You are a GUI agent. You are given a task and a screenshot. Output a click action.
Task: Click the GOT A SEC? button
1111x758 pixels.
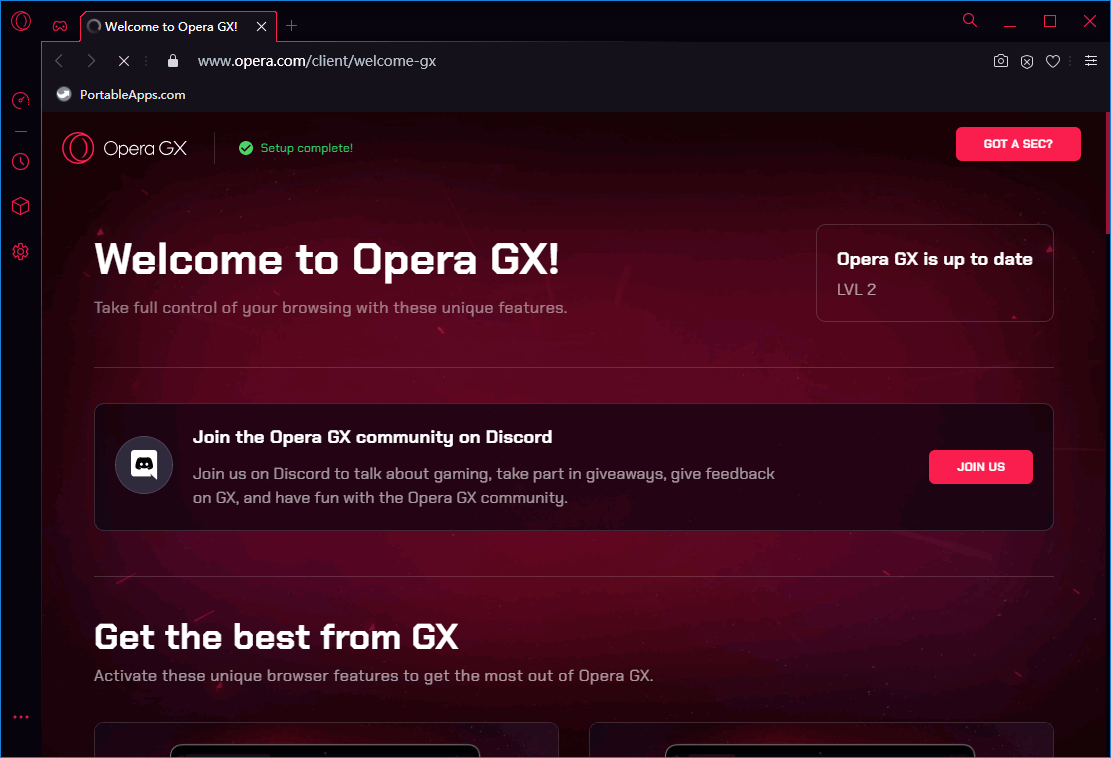point(1017,144)
